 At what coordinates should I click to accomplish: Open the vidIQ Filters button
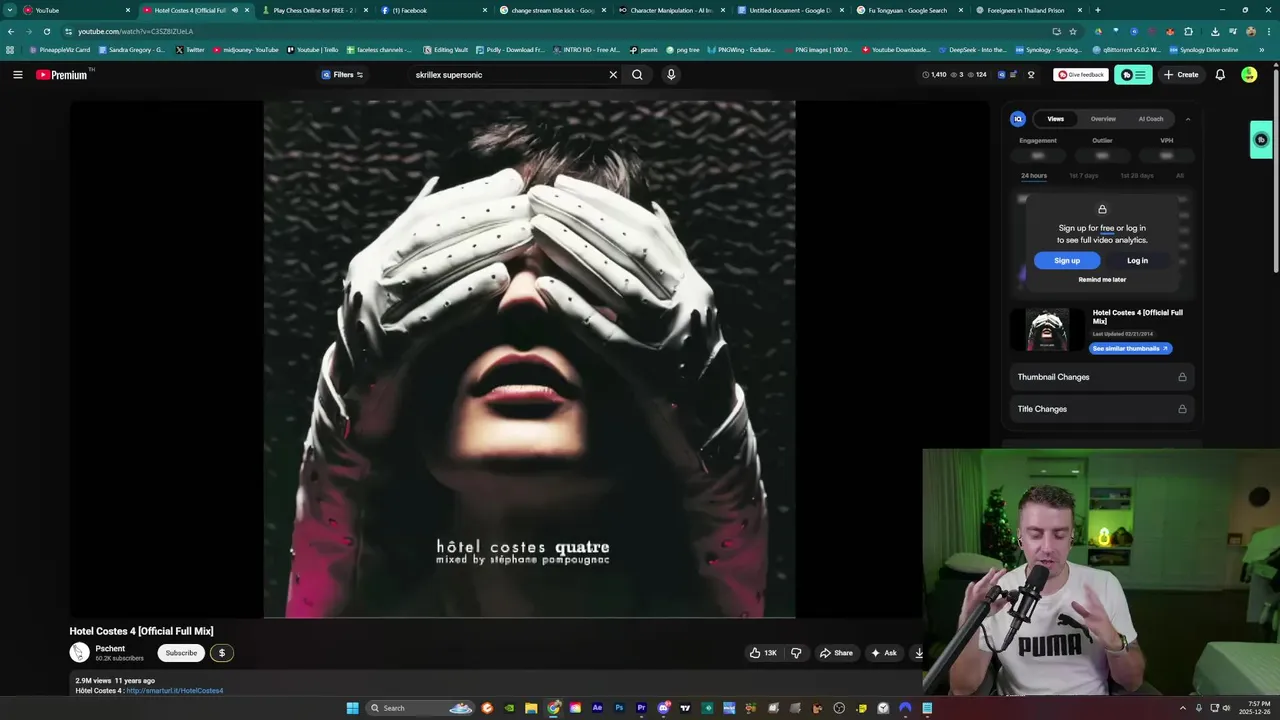342,75
